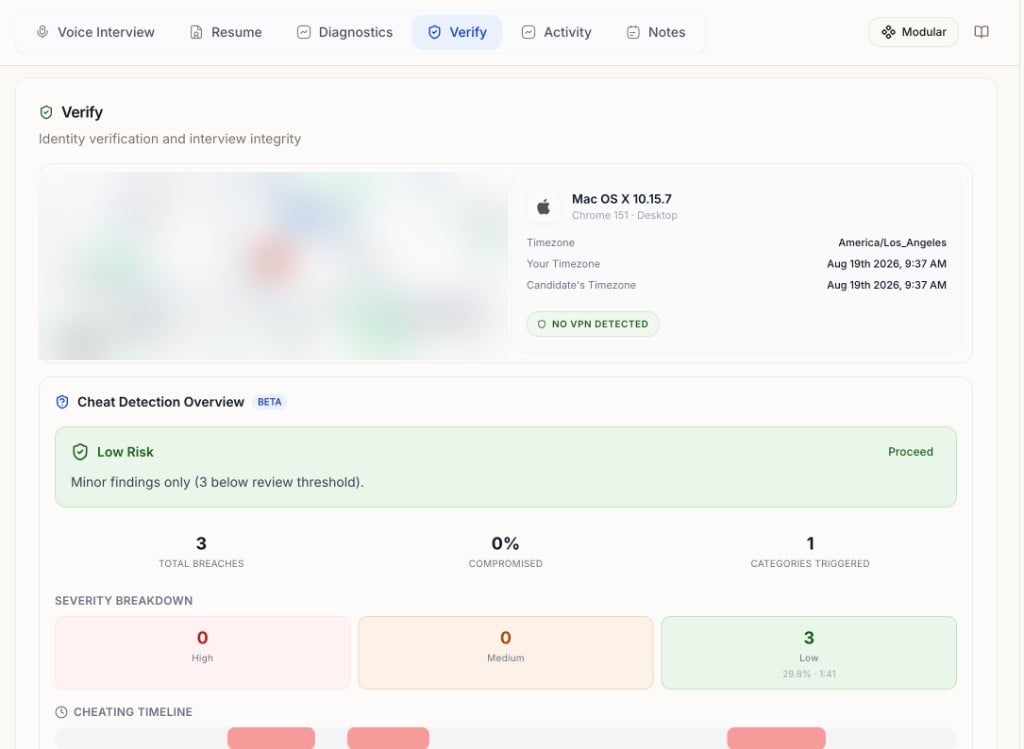Click the Apple logo icon
Screen dimensions: 1024x749
(x=543, y=207)
